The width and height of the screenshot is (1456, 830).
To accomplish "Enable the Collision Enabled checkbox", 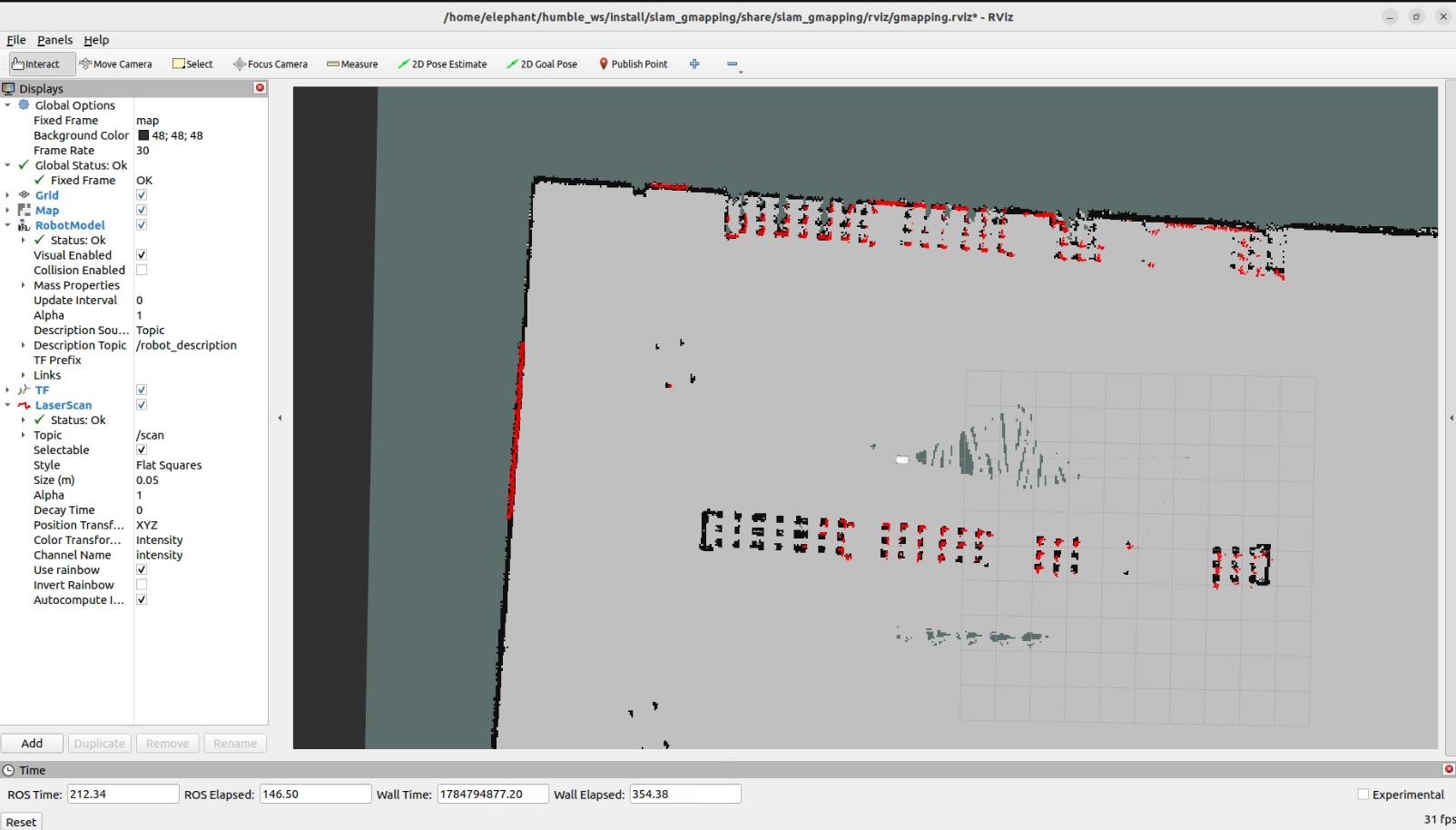I will tap(142, 270).
